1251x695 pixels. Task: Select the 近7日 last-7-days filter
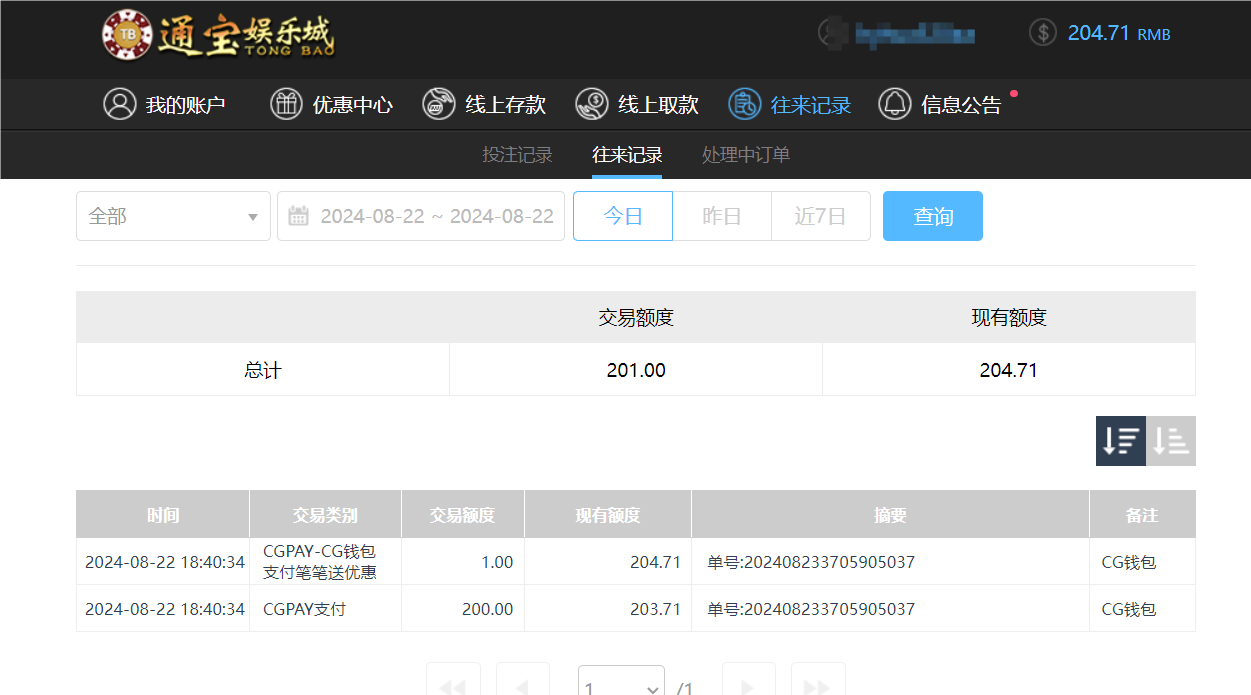click(820, 215)
